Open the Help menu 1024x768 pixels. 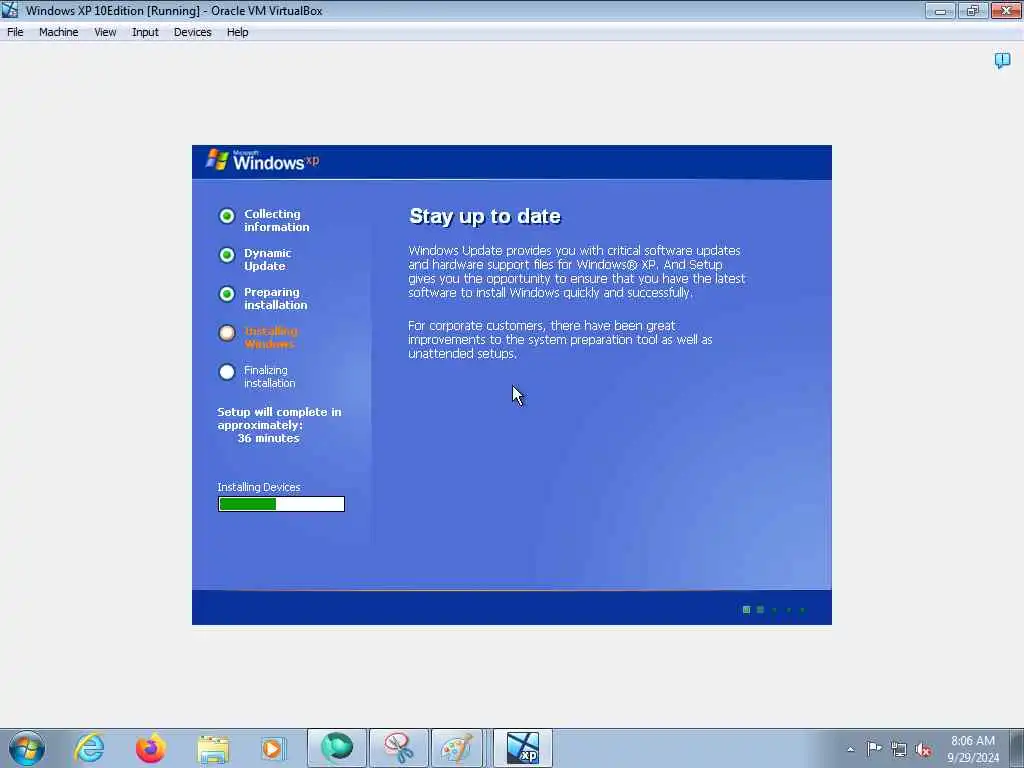(x=237, y=32)
